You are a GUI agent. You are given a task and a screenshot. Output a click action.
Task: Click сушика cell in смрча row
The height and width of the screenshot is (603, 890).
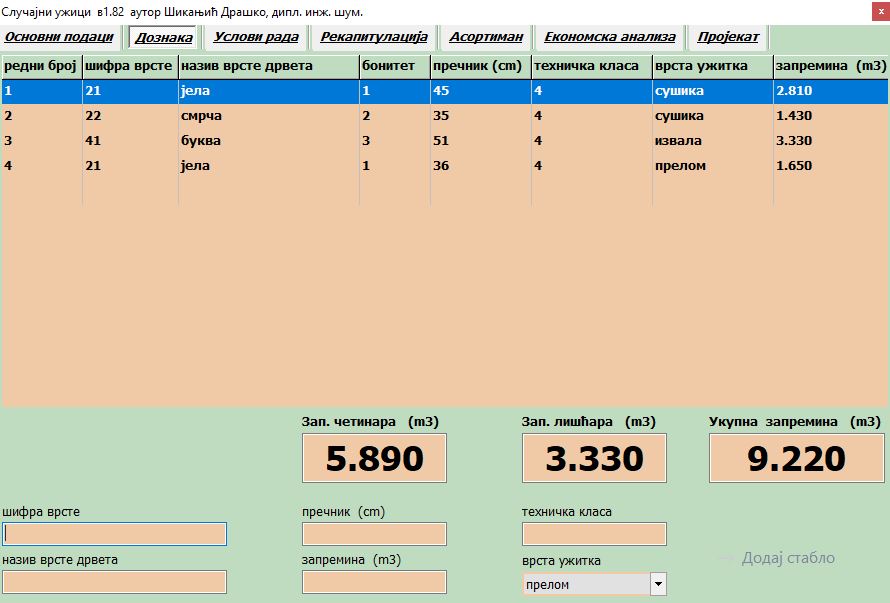coord(712,116)
